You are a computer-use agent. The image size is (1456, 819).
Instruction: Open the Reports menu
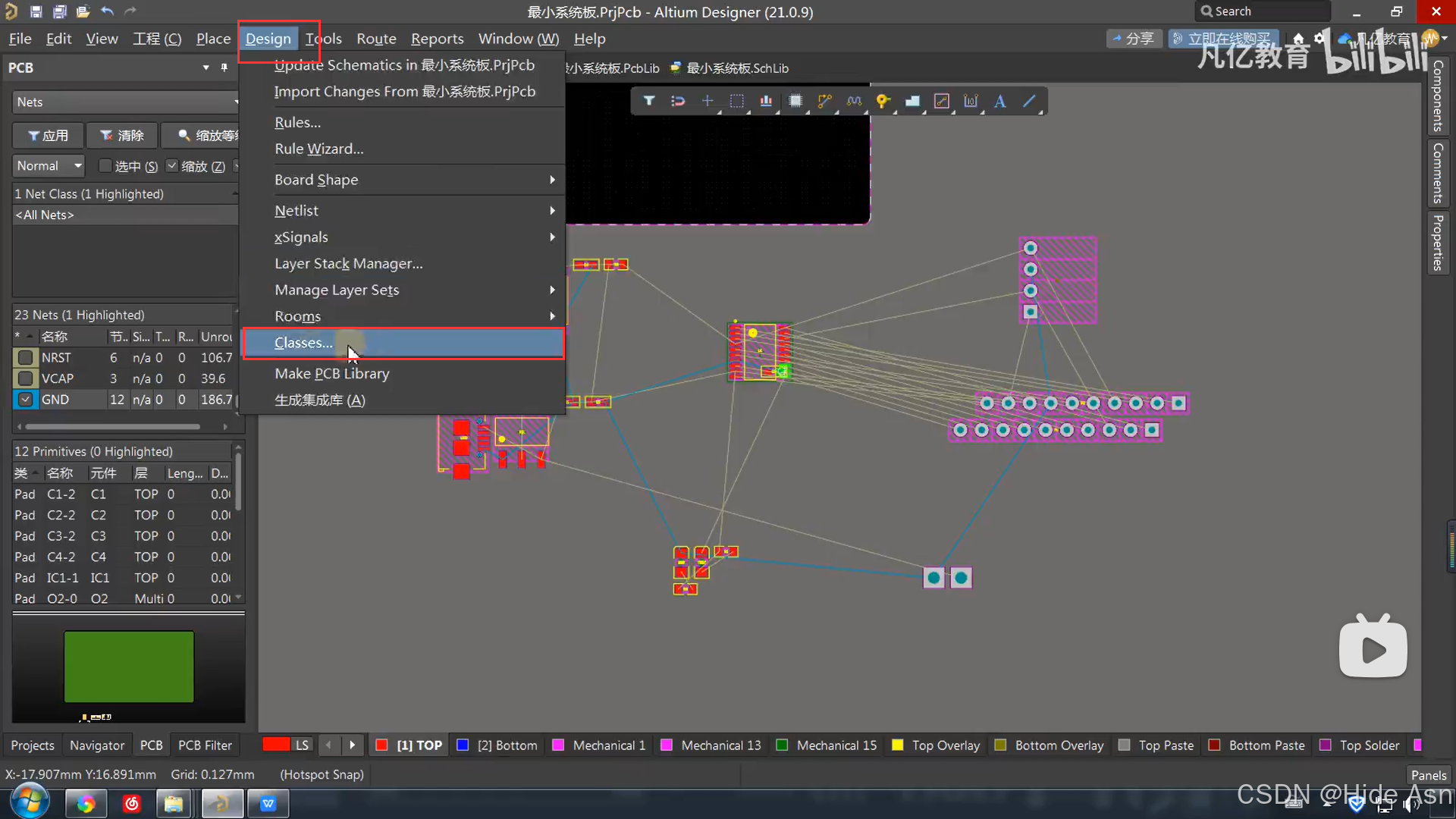pyautogui.click(x=437, y=39)
